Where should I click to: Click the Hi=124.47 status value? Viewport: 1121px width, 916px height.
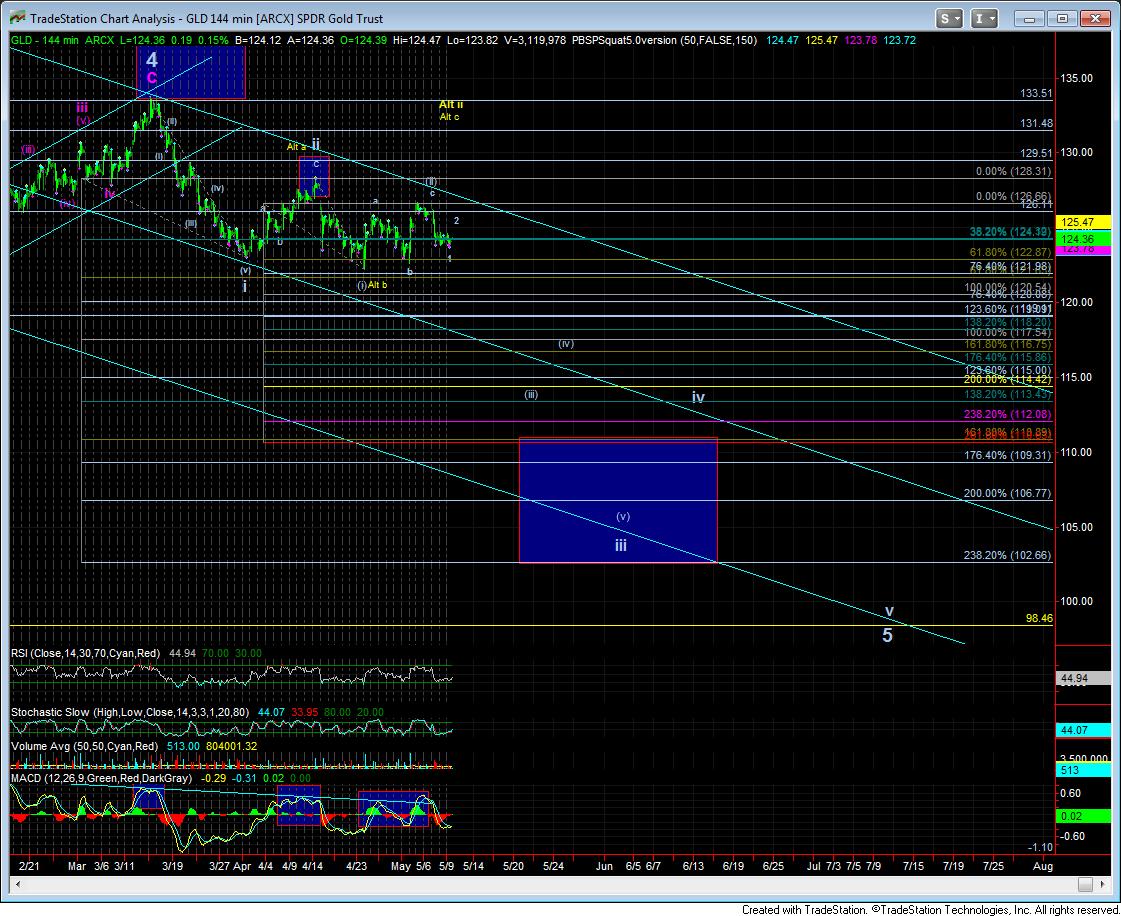coord(415,40)
